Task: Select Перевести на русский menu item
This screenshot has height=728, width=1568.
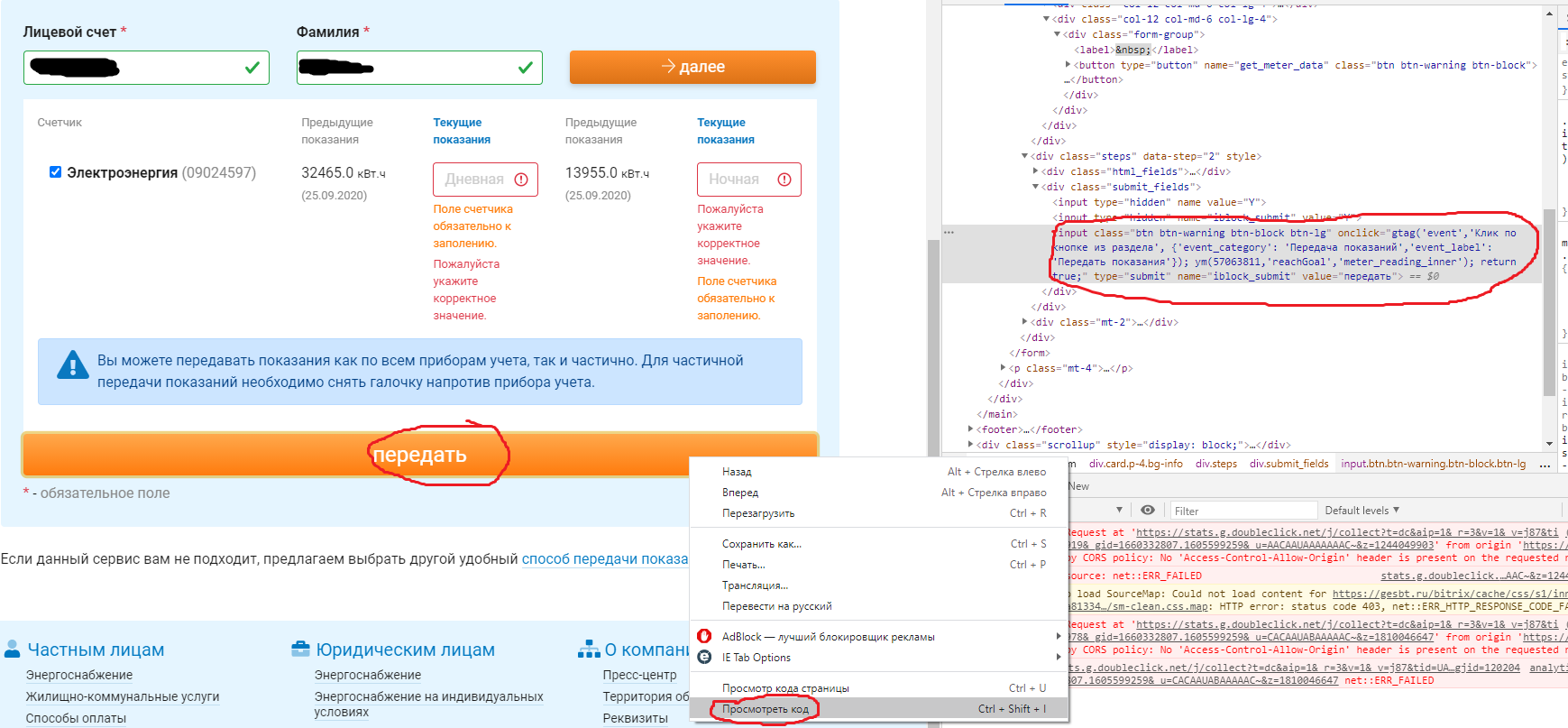Action: [878, 606]
